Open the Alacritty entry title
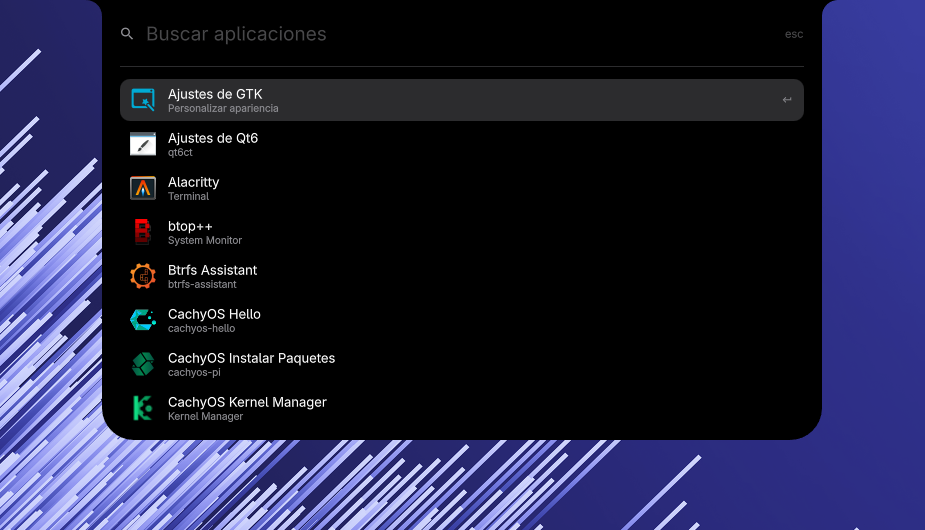Viewport: 925px width, 530px height. 193,182
